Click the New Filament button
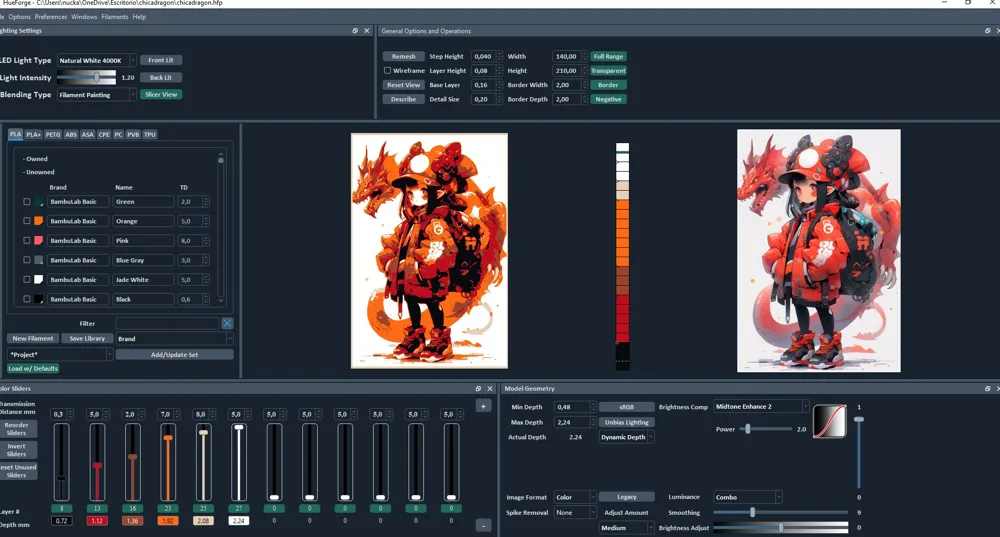The width and height of the screenshot is (1000, 537). [33, 339]
